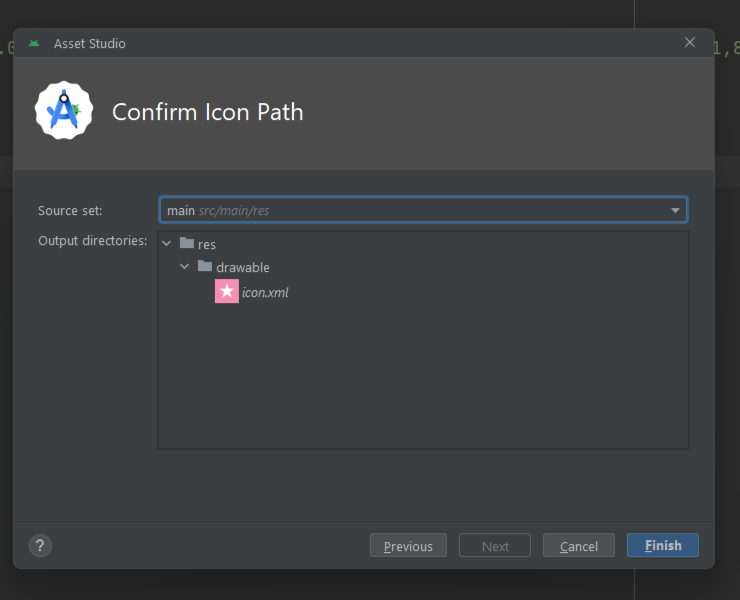The width and height of the screenshot is (740, 600).
Task: Go back with the Previous button
Action: coord(408,546)
